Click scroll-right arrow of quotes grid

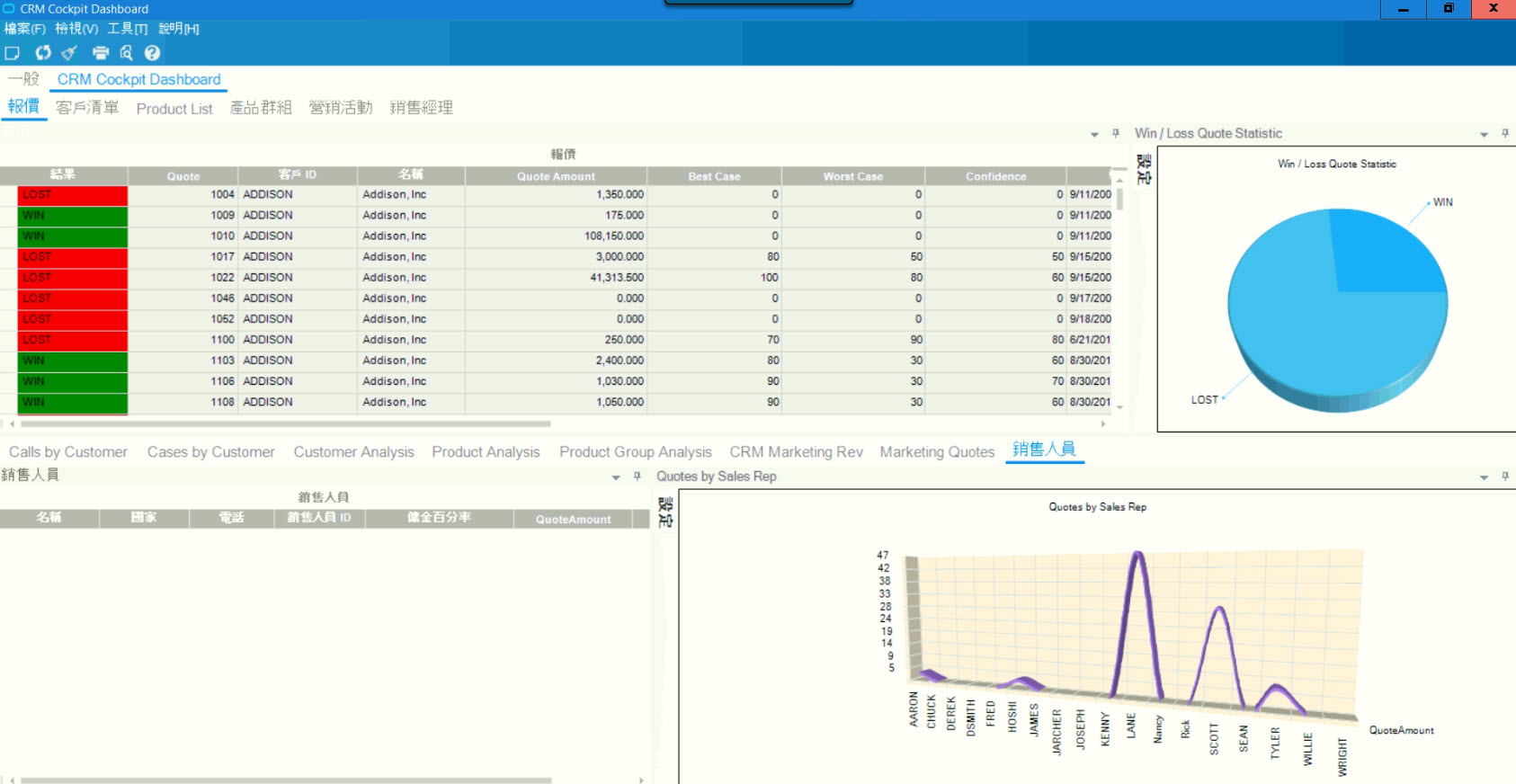[x=1103, y=423]
